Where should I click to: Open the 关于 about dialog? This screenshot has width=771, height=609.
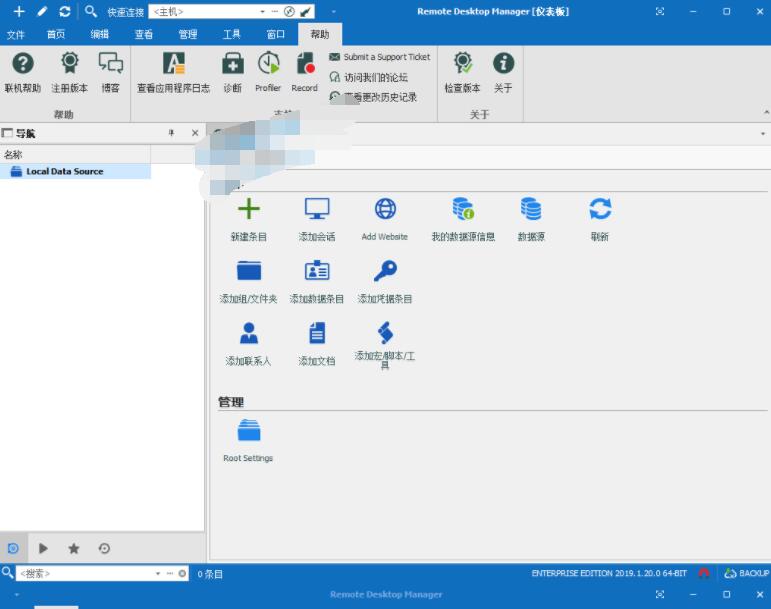pyautogui.click(x=503, y=73)
